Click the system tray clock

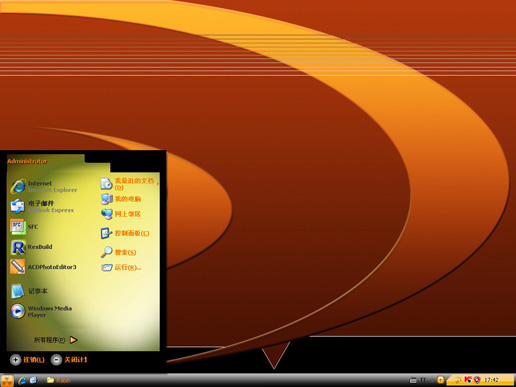pyautogui.click(x=491, y=380)
